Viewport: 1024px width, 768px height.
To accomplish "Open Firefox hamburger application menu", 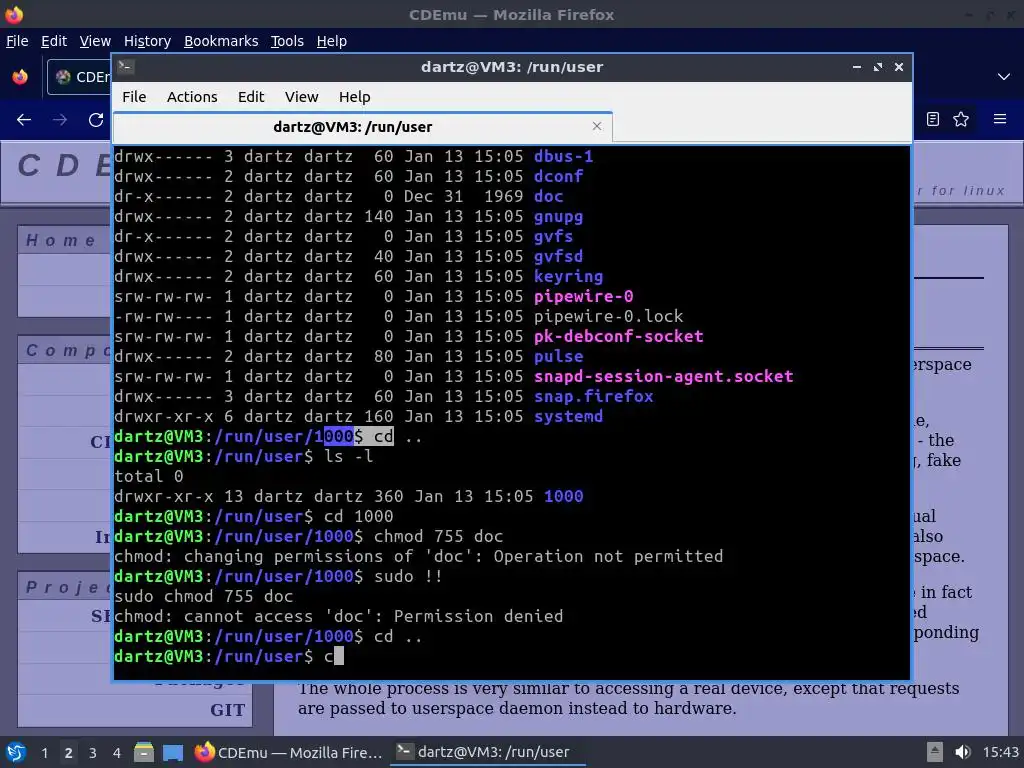I will [x=1000, y=119].
